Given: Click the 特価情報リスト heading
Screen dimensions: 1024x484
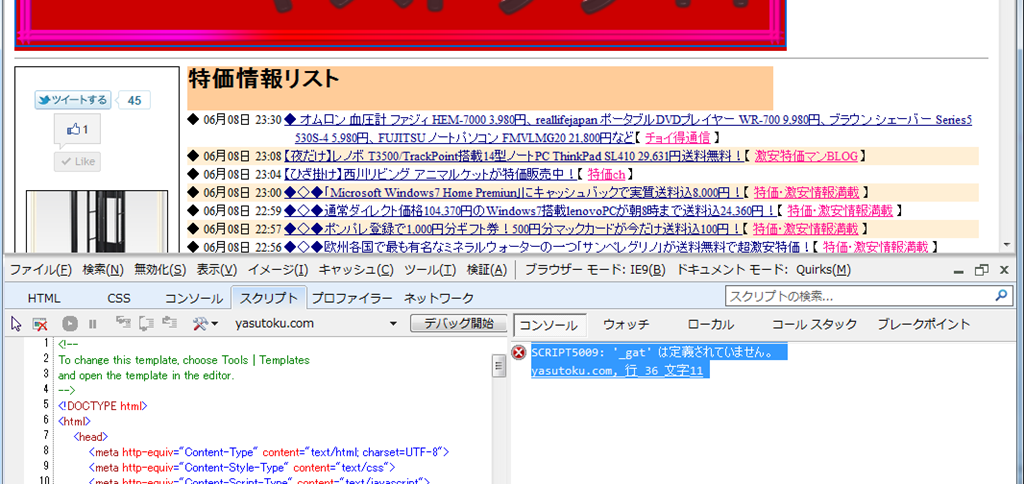Looking at the screenshot, I should tap(264, 80).
